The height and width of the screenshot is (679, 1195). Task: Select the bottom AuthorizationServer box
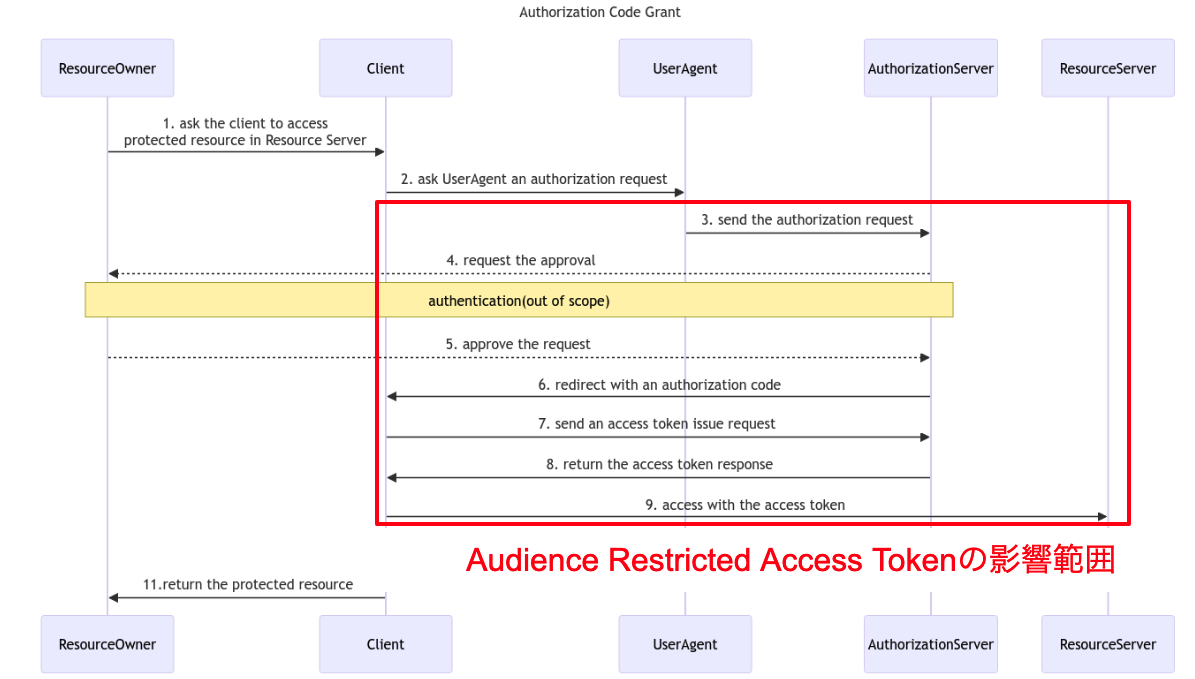pos(930,644)
